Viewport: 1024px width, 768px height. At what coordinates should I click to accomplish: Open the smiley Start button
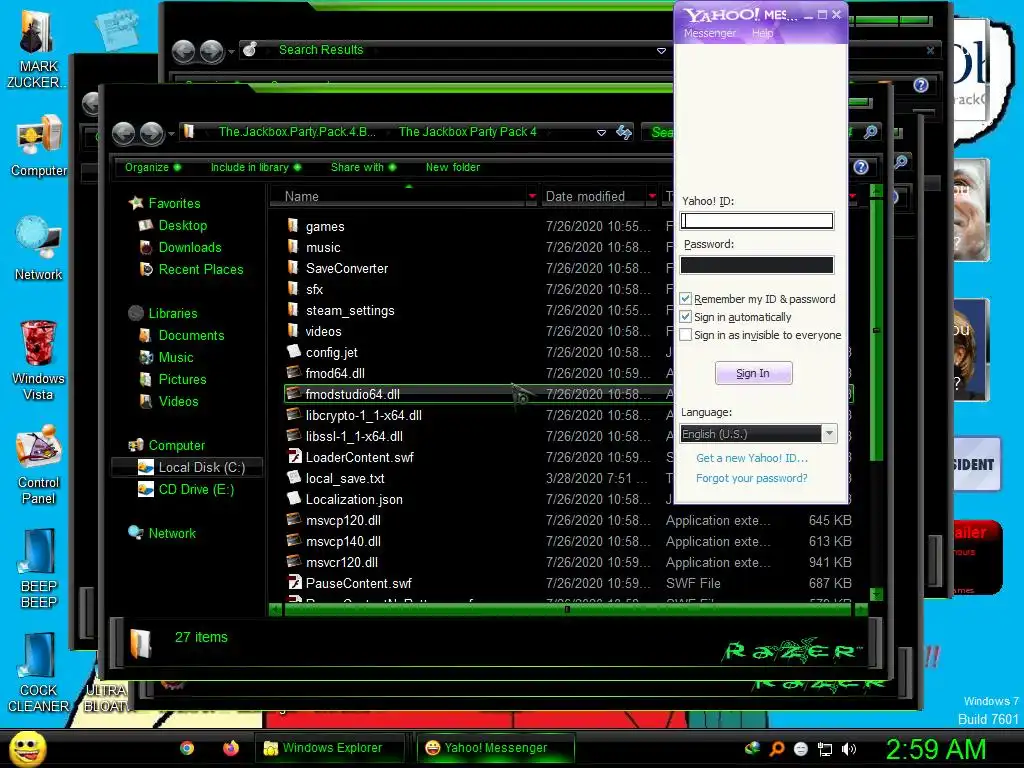coord(27,748)
